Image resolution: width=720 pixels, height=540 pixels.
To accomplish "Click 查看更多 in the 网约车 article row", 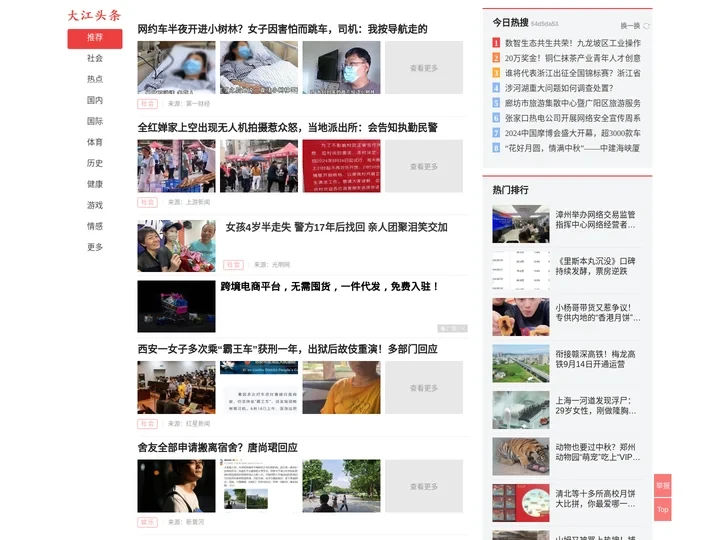I will [x=424, y=68].
